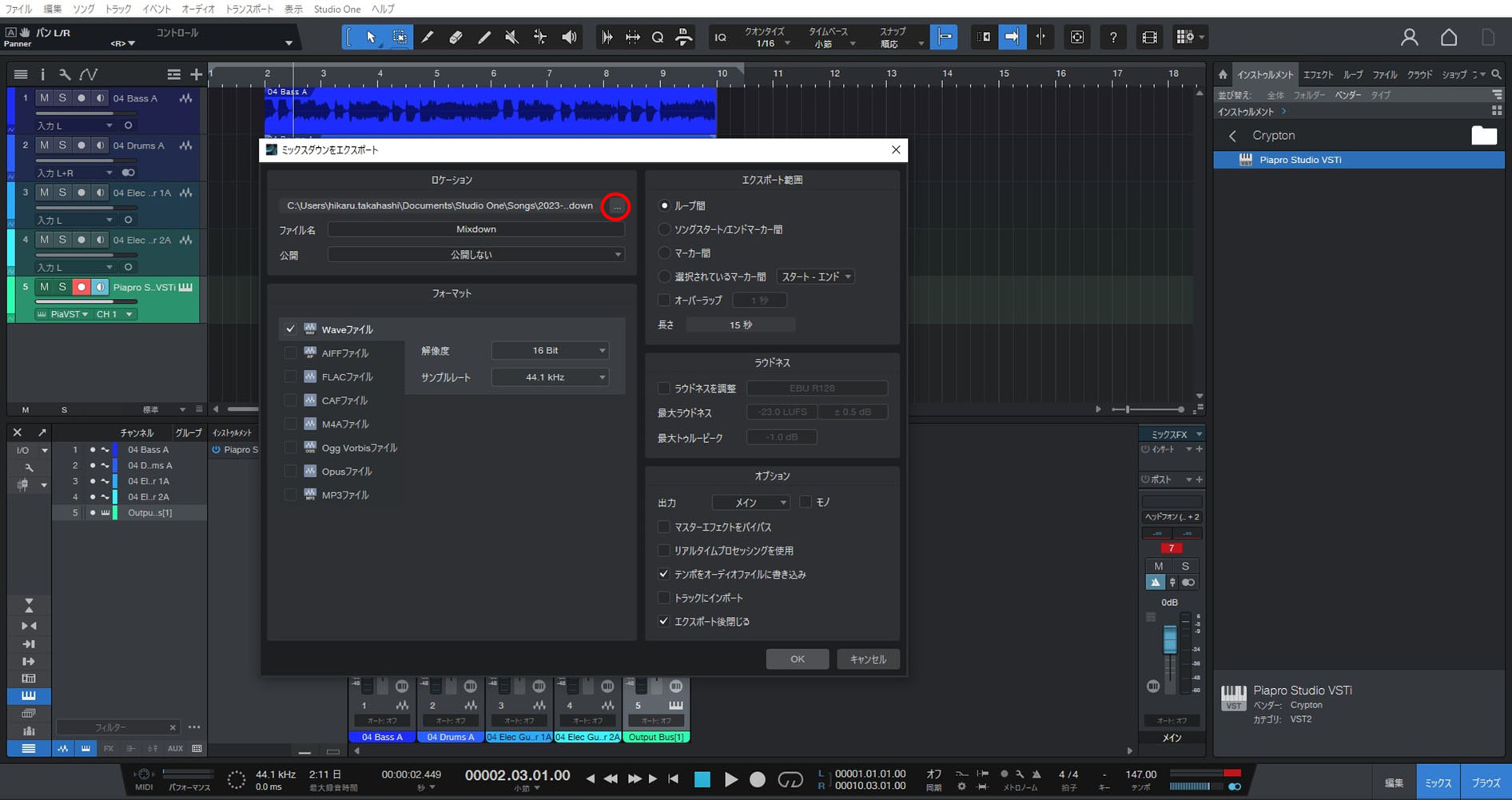Enable the FLACファイル format checkbox

290,376
